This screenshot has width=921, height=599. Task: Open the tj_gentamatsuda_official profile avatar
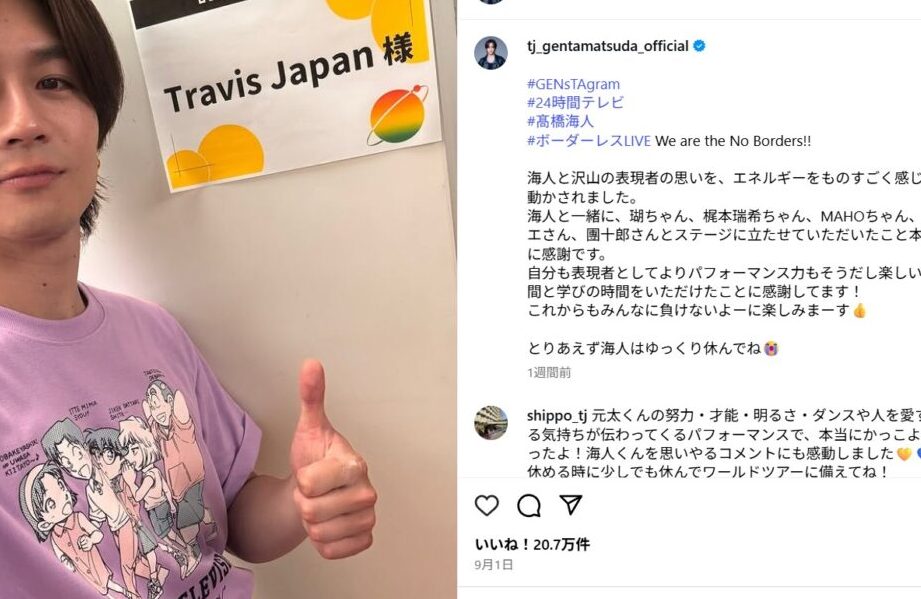(x=491, y=53)
